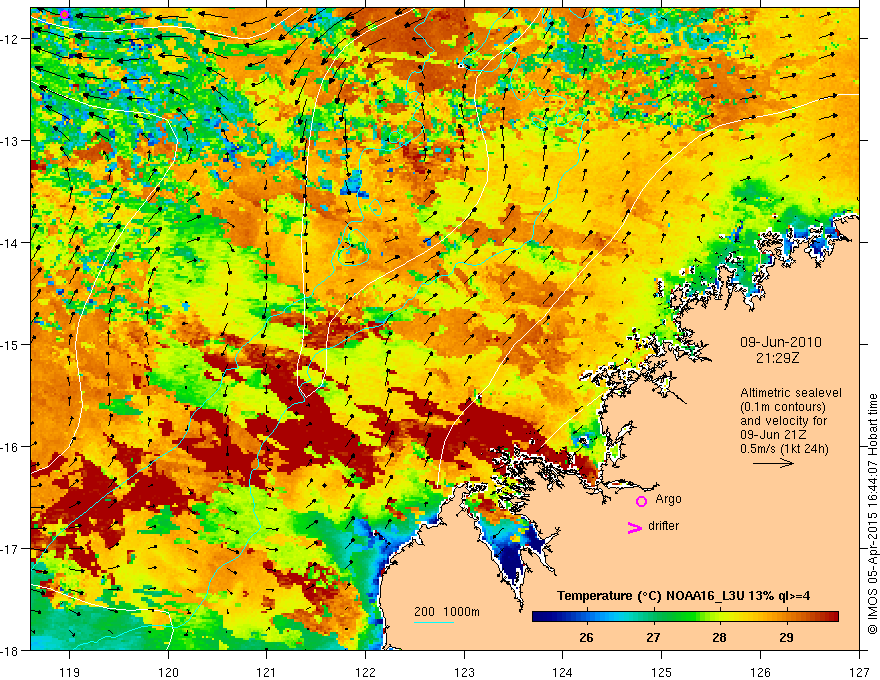Click the '120' longitude axis label
The image size is (880, 680).
(x=168, y=672)
